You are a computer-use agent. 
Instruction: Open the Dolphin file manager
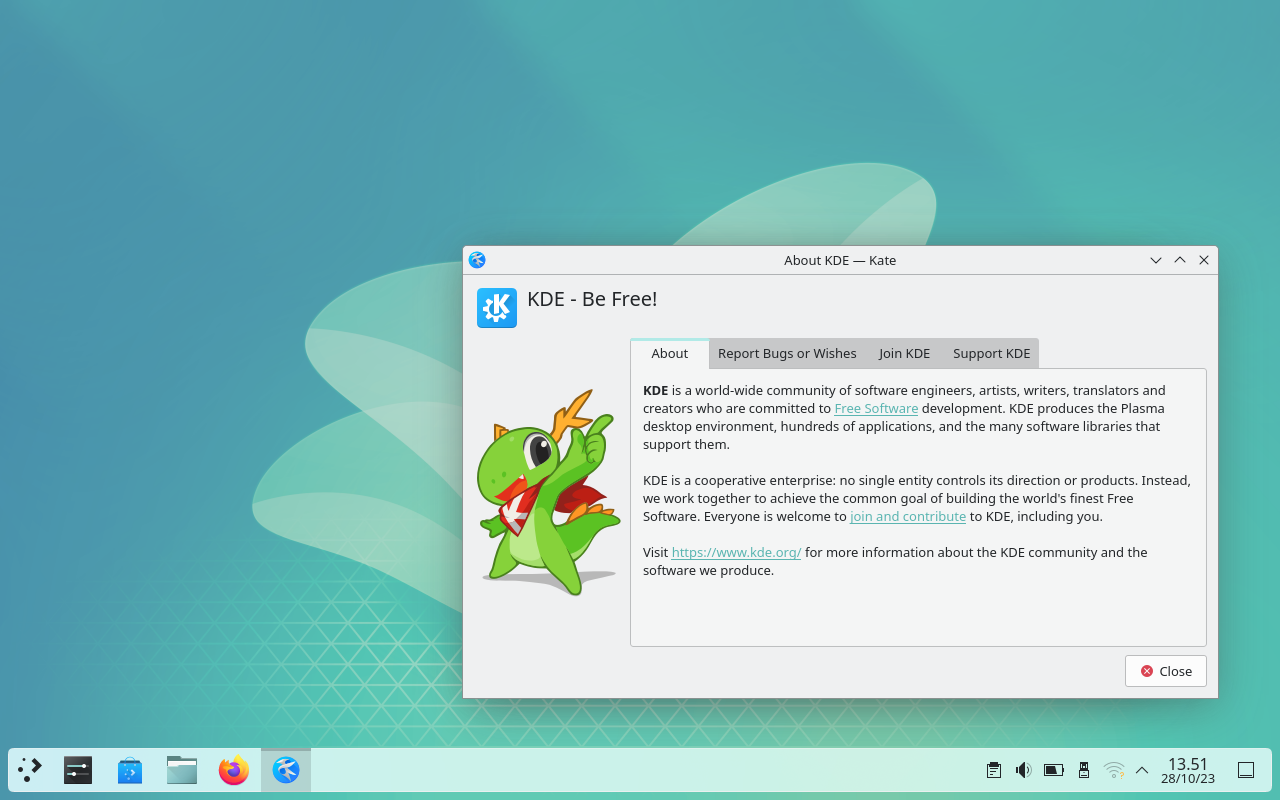(181, 770)
